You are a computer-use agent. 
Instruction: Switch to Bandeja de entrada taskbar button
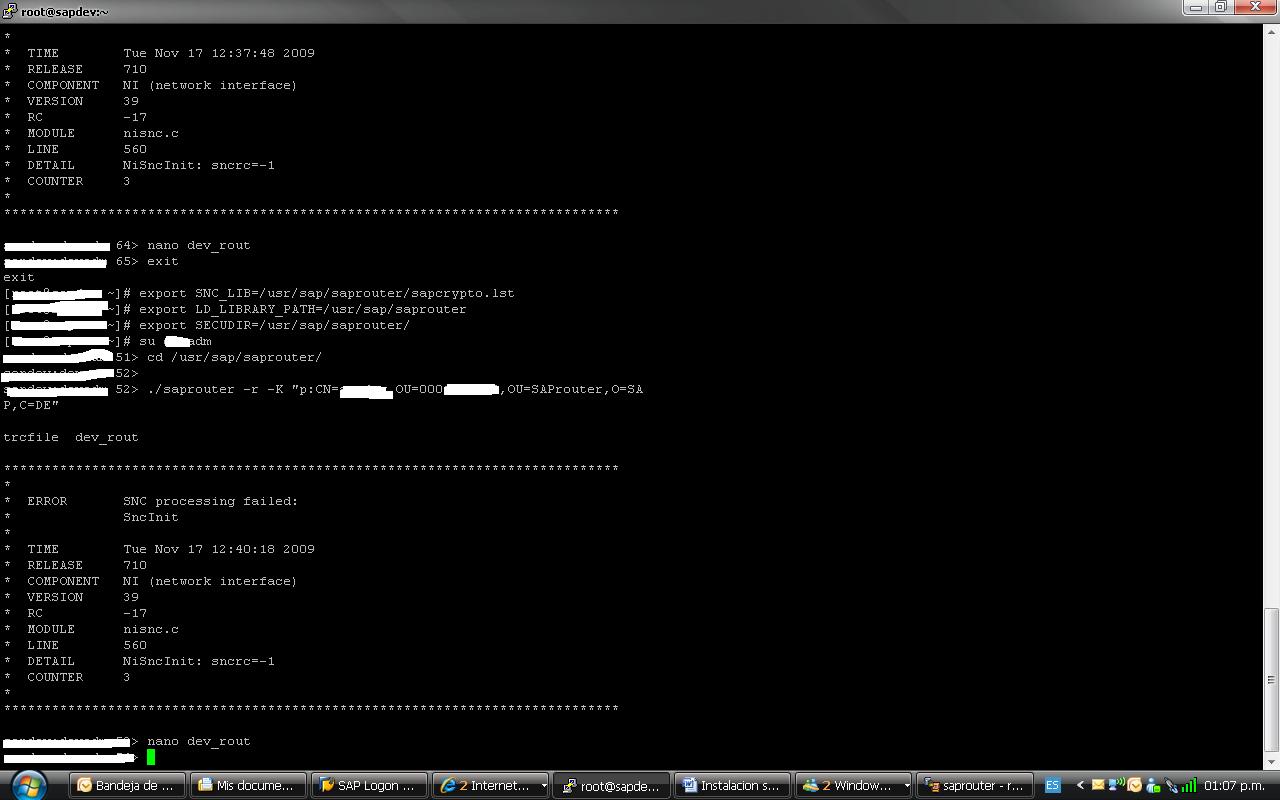click(127, 785)
